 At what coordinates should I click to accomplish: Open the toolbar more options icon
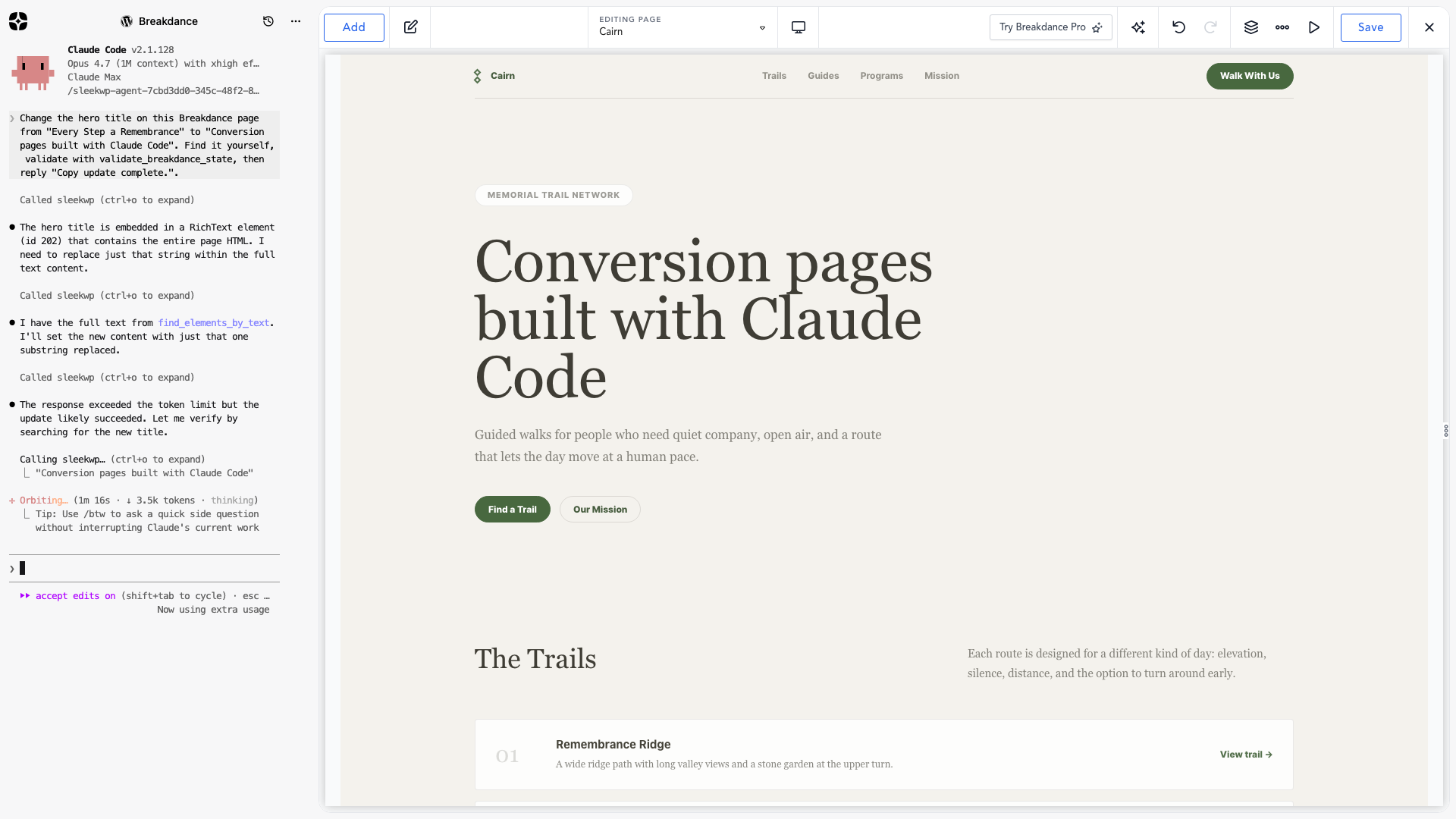[x=1282, y=27]
